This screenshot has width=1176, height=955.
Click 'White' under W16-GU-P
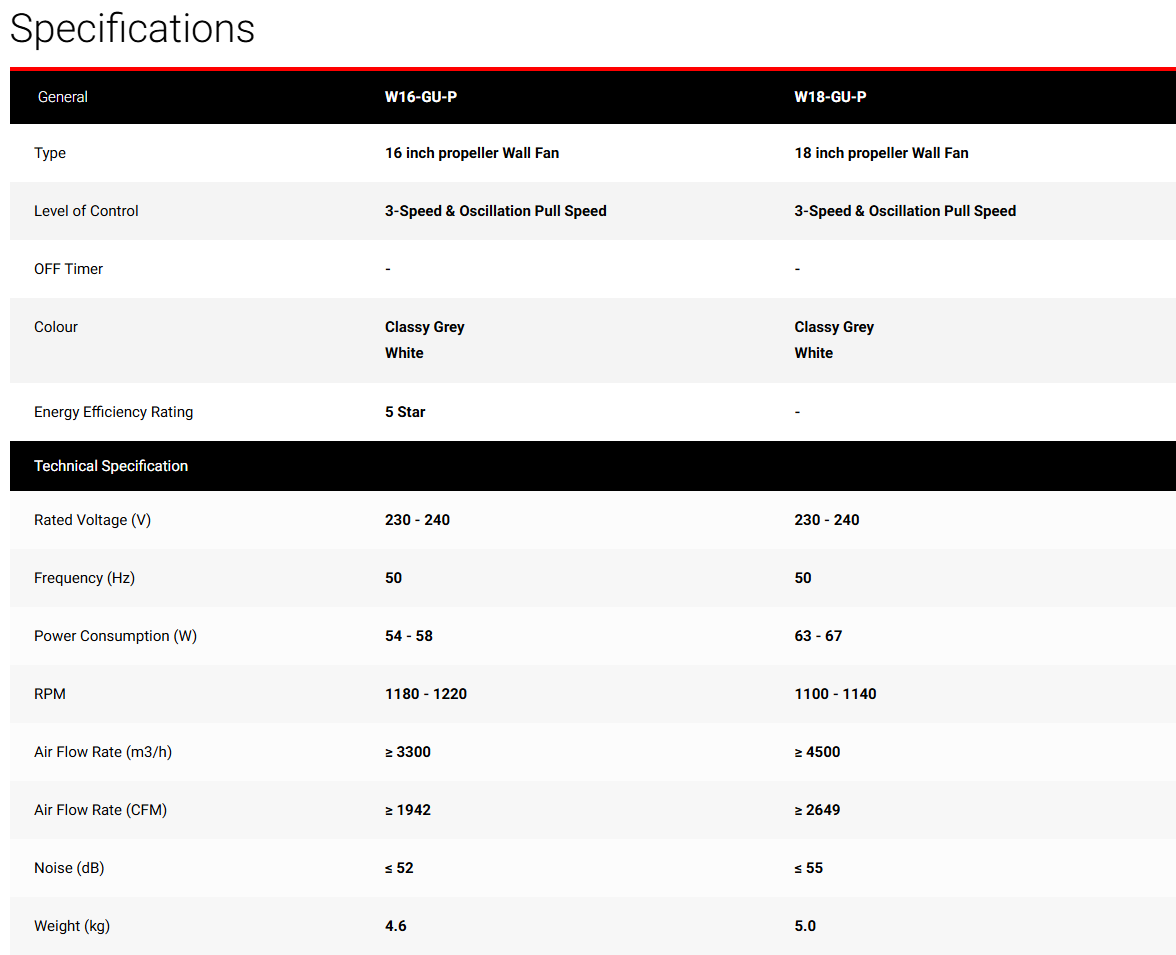tap(404, 353)
